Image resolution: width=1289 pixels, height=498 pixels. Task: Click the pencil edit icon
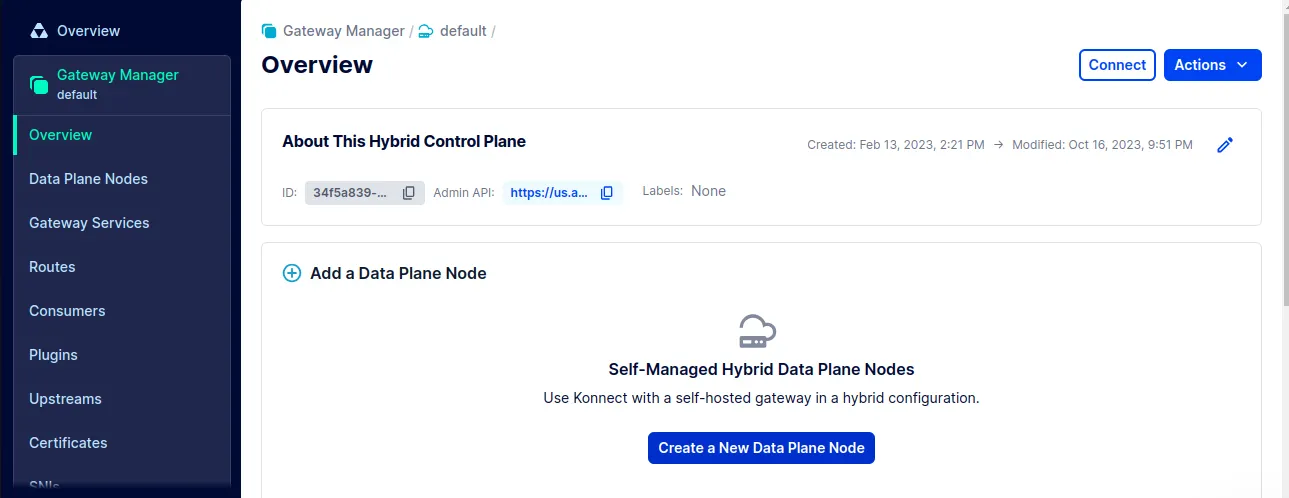tap(1225, 145)
